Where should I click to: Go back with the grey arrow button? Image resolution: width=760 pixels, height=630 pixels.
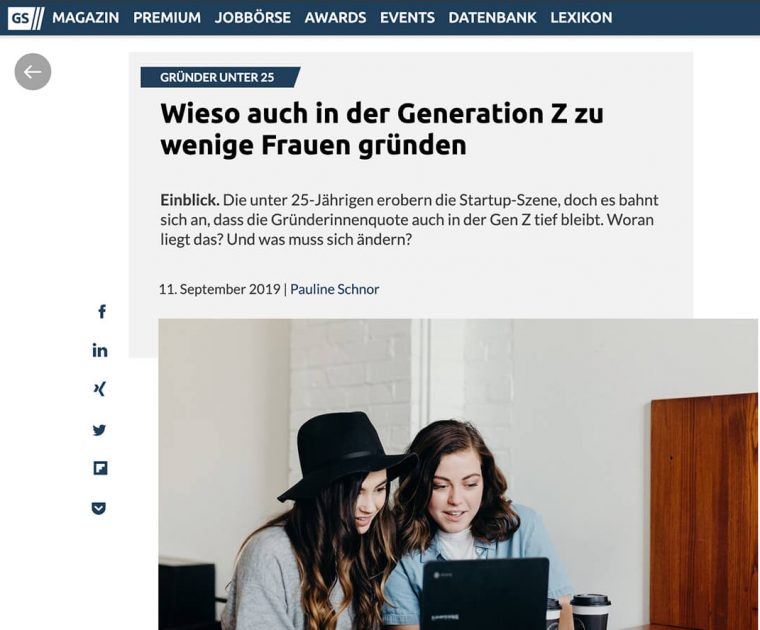click(x=33, y=72)
